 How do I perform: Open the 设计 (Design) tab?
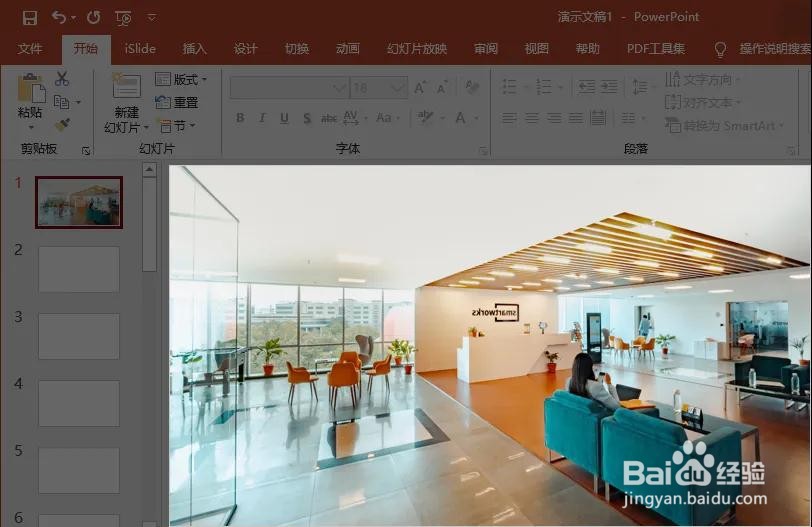245,49
